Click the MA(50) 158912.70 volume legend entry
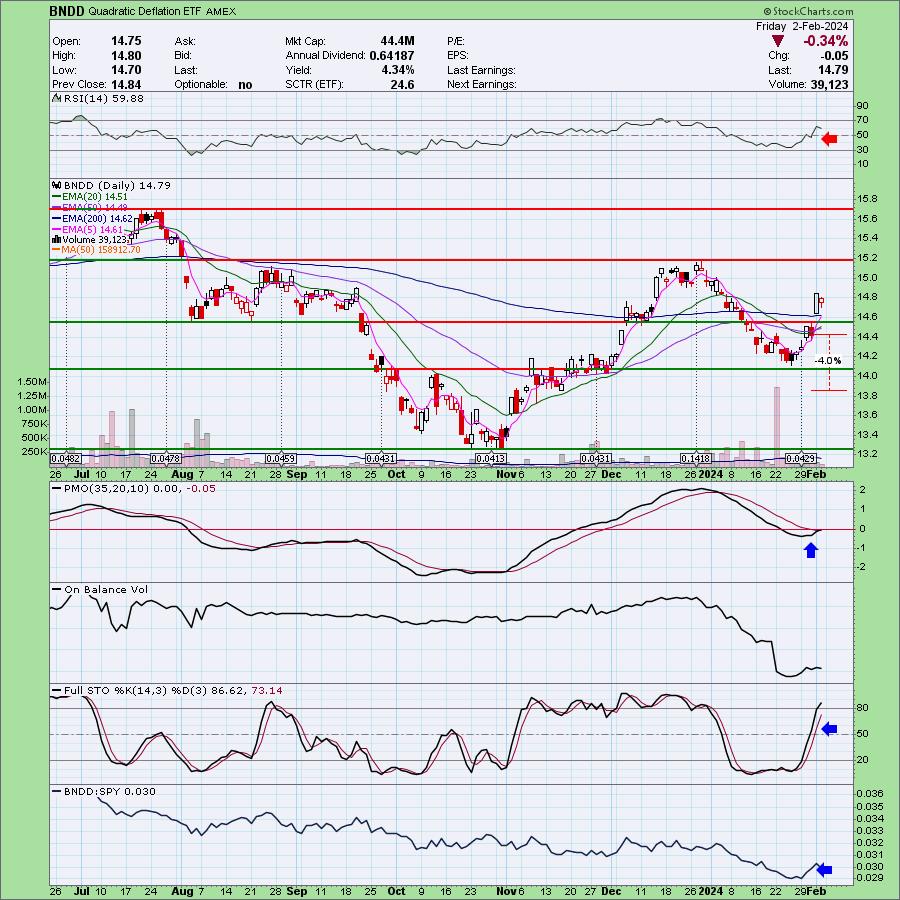 96,250
